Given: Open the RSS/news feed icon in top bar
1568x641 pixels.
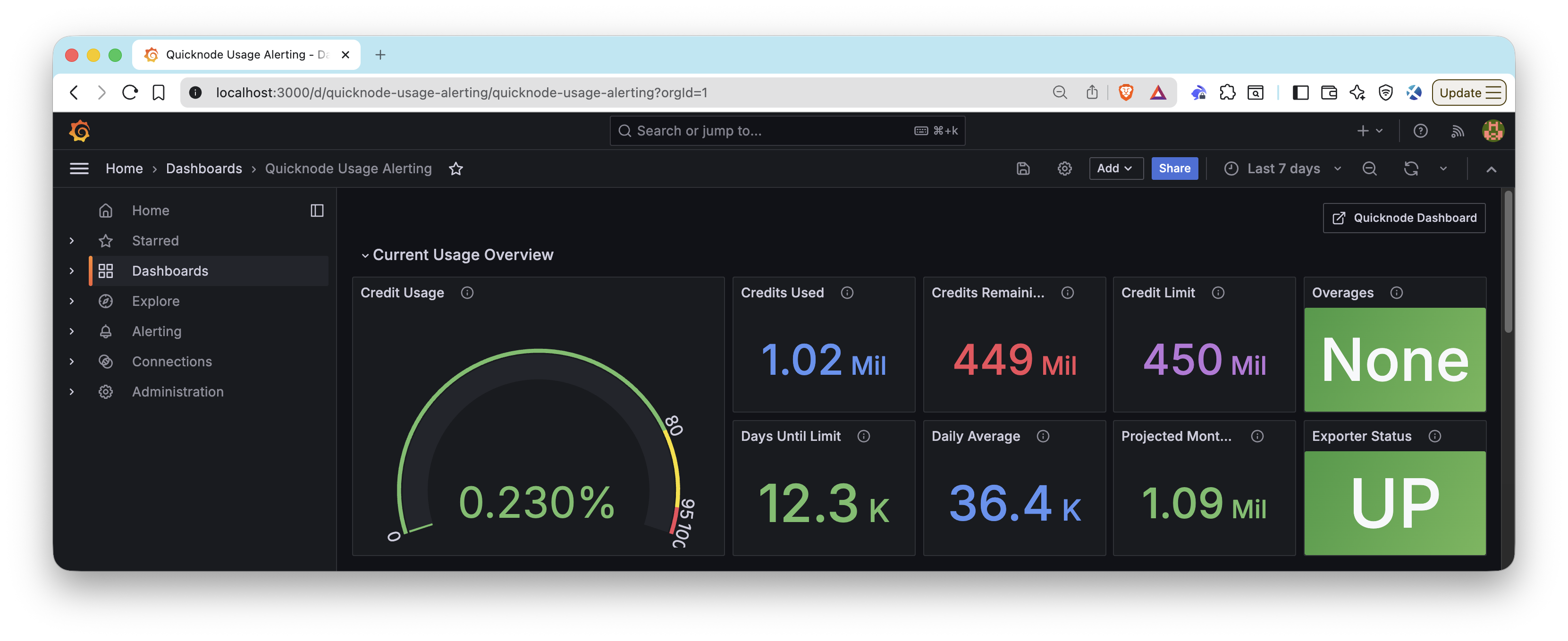Looking at the screenshot, I should (x=1458, y=130).
